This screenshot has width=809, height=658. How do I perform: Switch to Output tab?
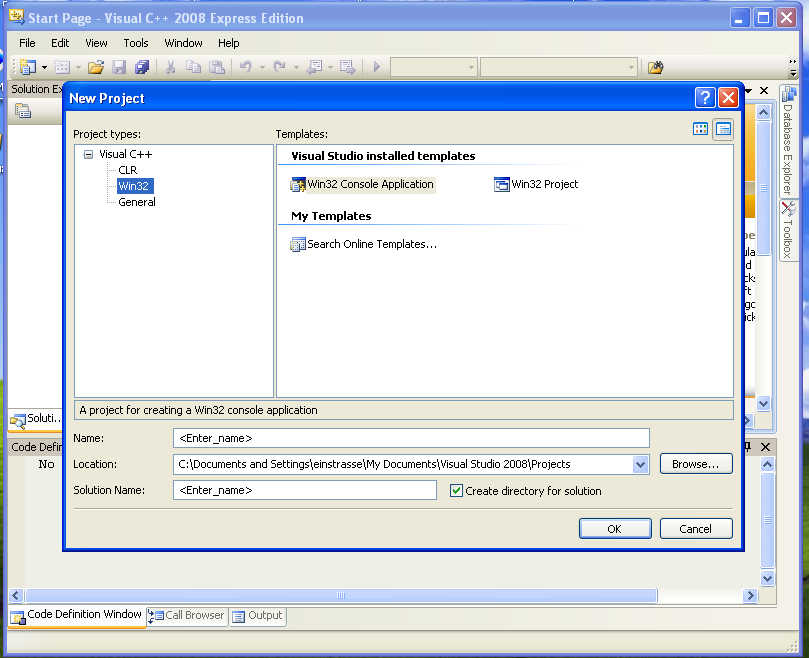pyautogui.click(x=257, y=616)
